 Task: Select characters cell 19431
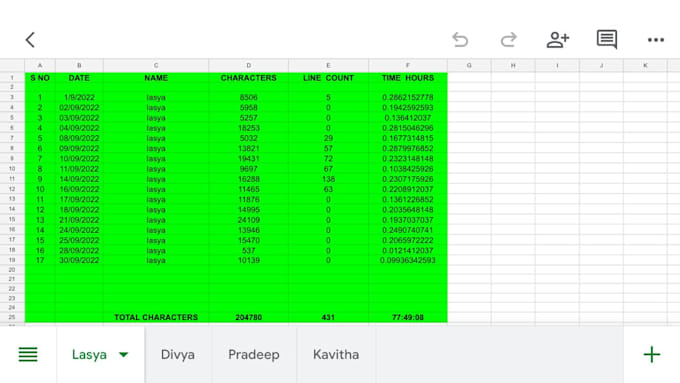click(x=248, y=159)
